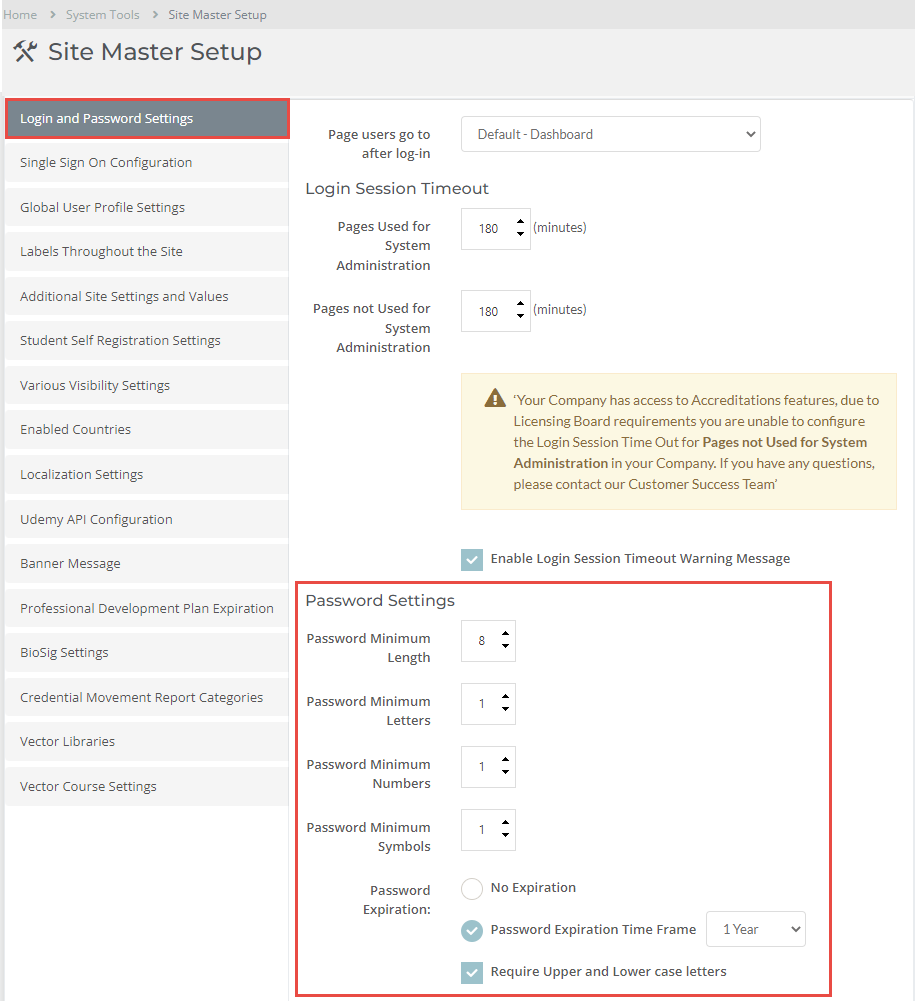Open the 1 Year expiration dropdown
The image size is (915, 1001).
tap(756, 930)
